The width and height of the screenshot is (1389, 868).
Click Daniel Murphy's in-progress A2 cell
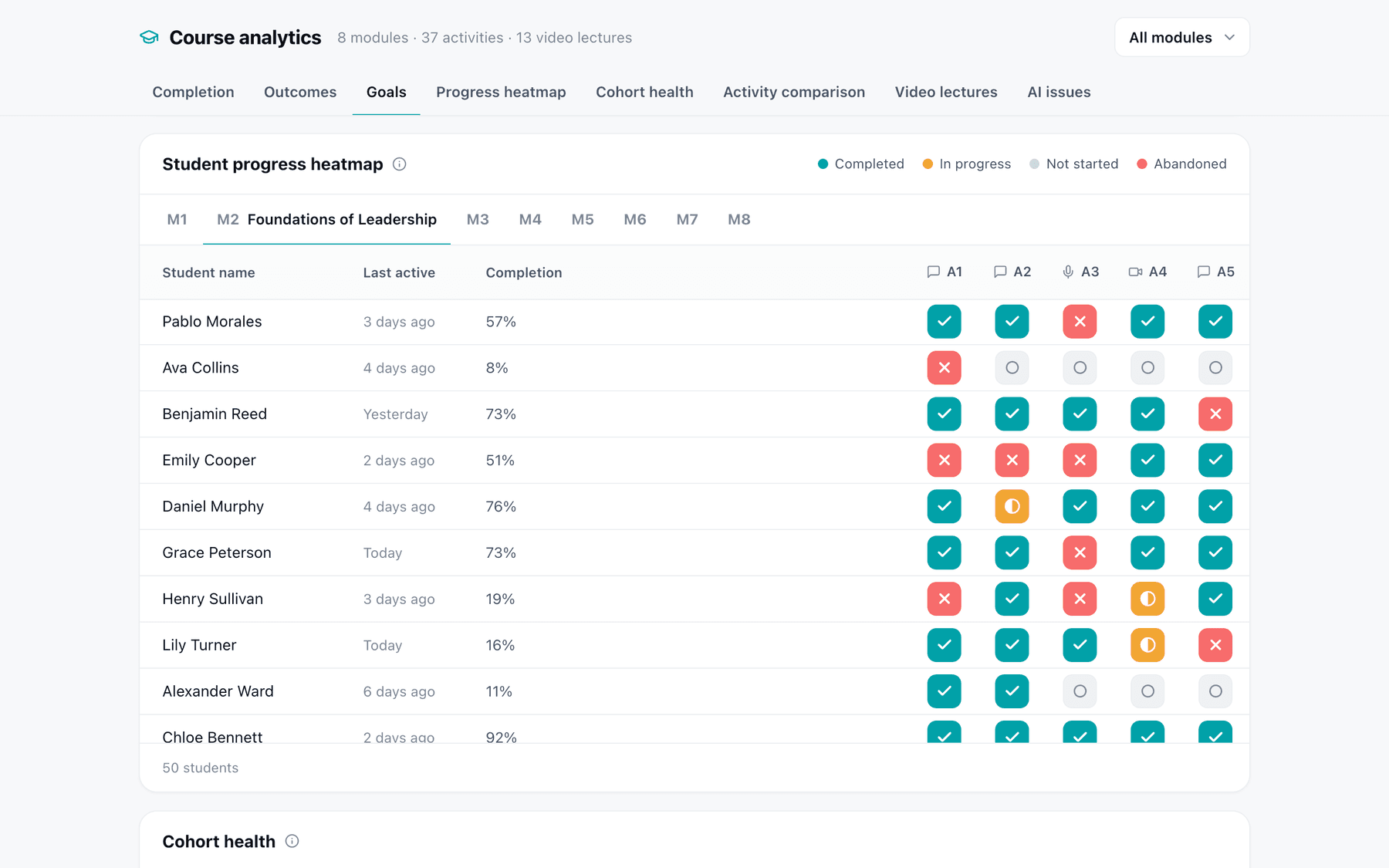[x=1012, y=507]
